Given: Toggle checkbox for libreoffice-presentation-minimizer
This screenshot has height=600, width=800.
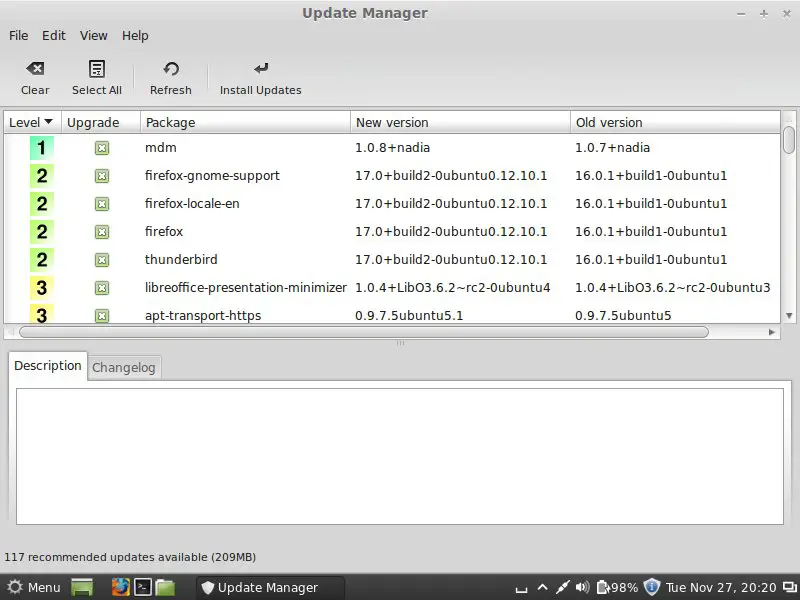Looking at the screenshot, I should (x=102, y=288).
